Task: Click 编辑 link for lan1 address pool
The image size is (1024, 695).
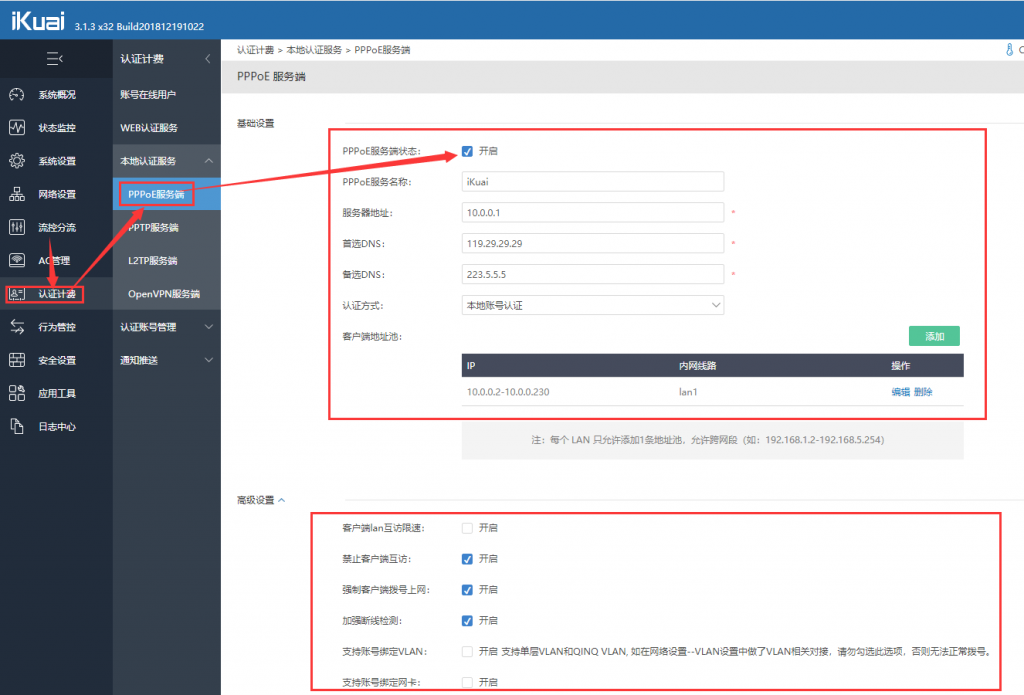Action: [x=900, y=392]
